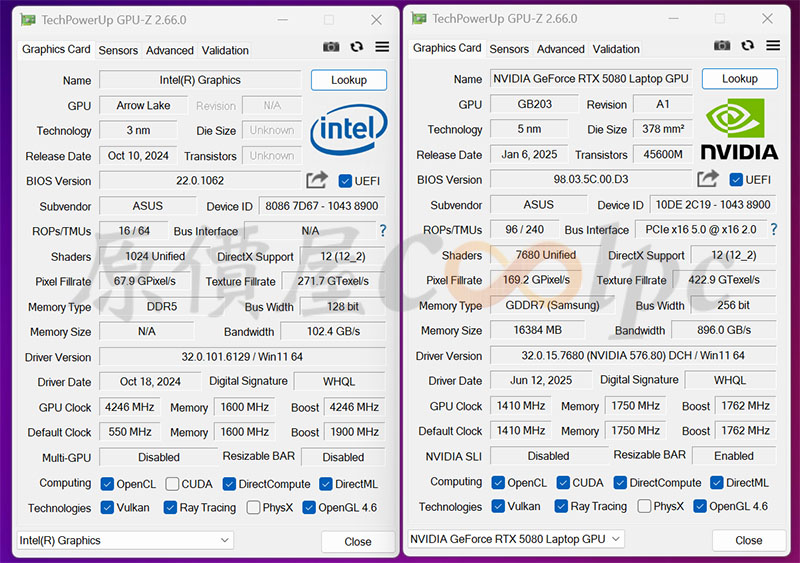The height and width of the screenshot is (563, 800).
Task: Select Graphics Card tab in Intel window
Action: tap(56, 50)
